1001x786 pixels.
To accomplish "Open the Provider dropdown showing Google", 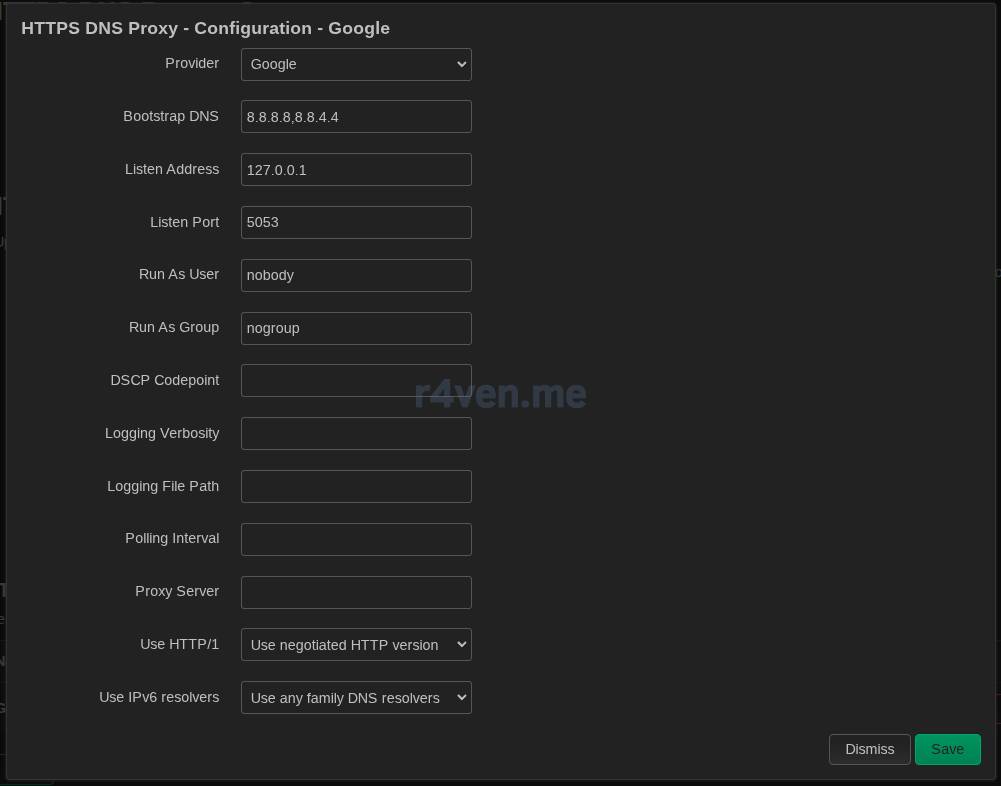I will [355, 64].
